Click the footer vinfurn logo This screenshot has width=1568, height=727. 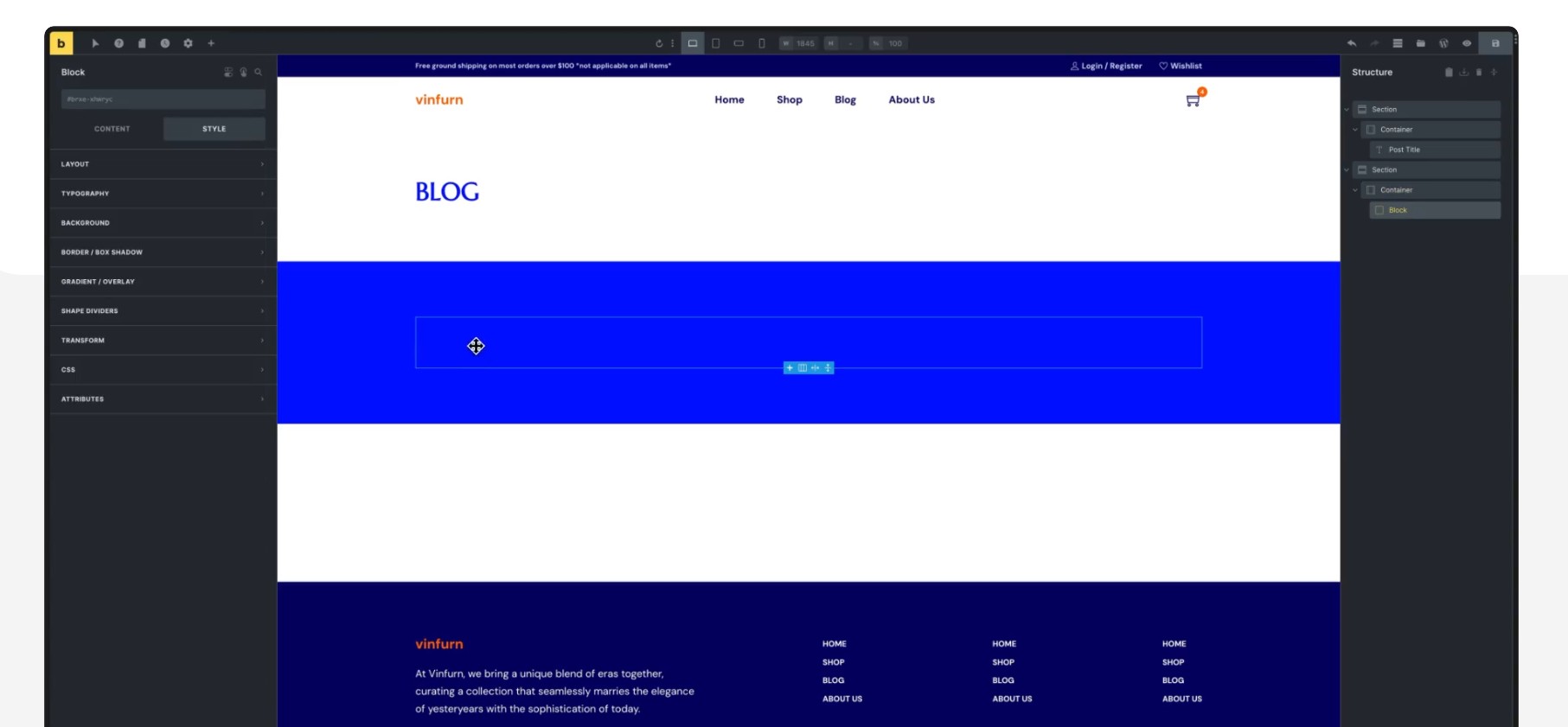tap(439, 644)
